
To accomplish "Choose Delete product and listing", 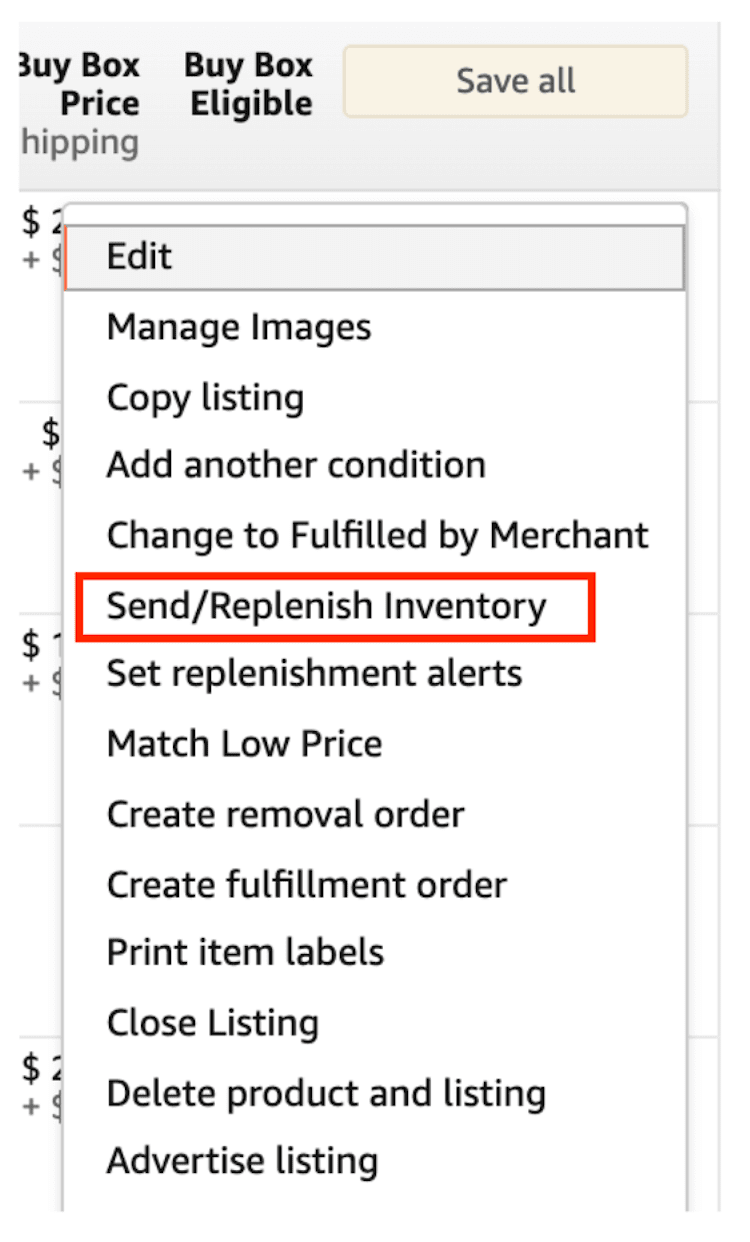I will 326,1093.
